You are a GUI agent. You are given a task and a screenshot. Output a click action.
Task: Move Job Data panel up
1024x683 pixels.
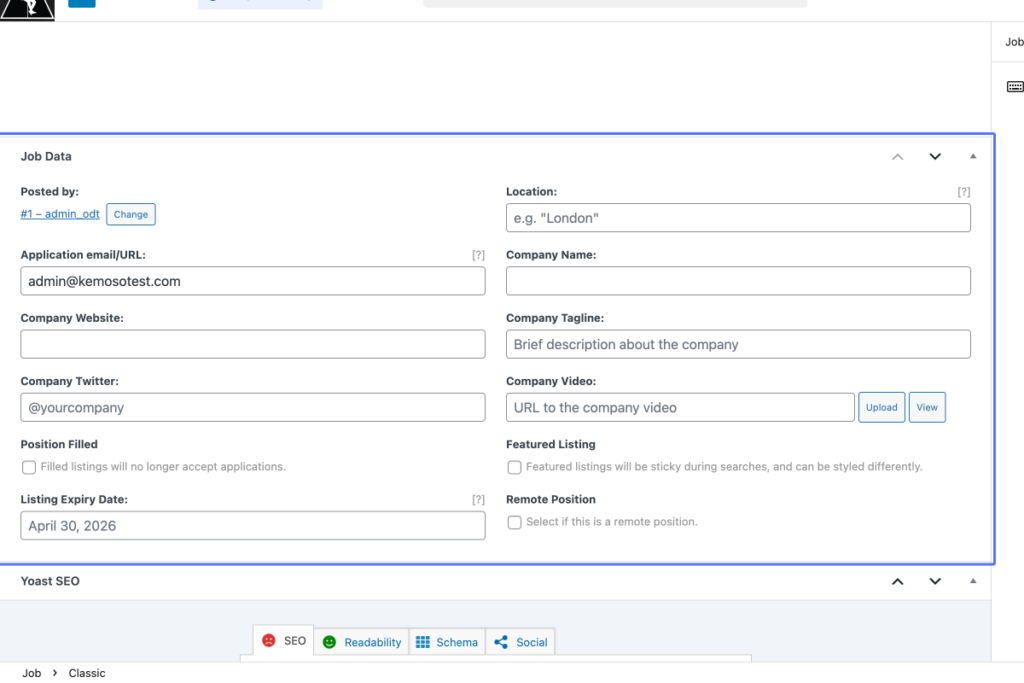click(897, 157)
